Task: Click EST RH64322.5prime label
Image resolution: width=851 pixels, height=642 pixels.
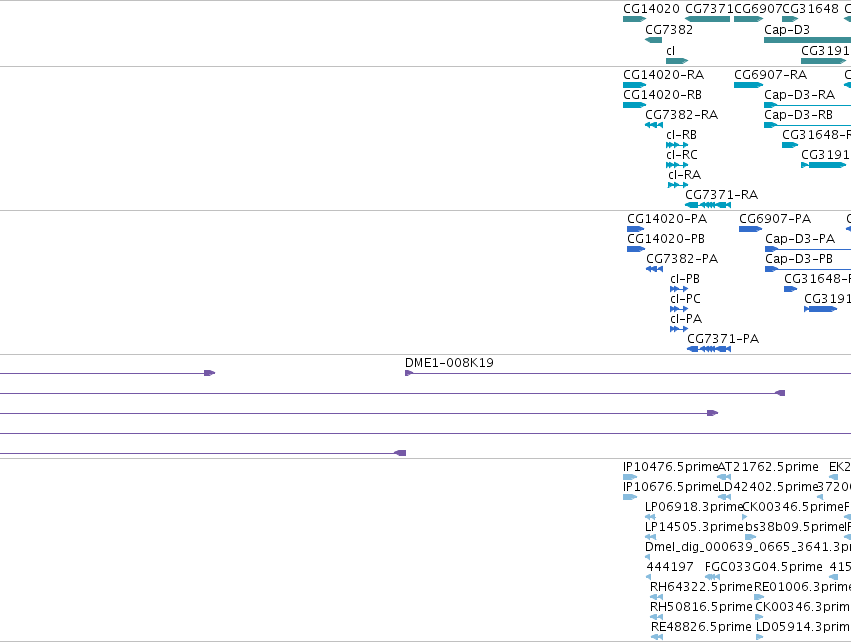Action: tap(701, 587)
